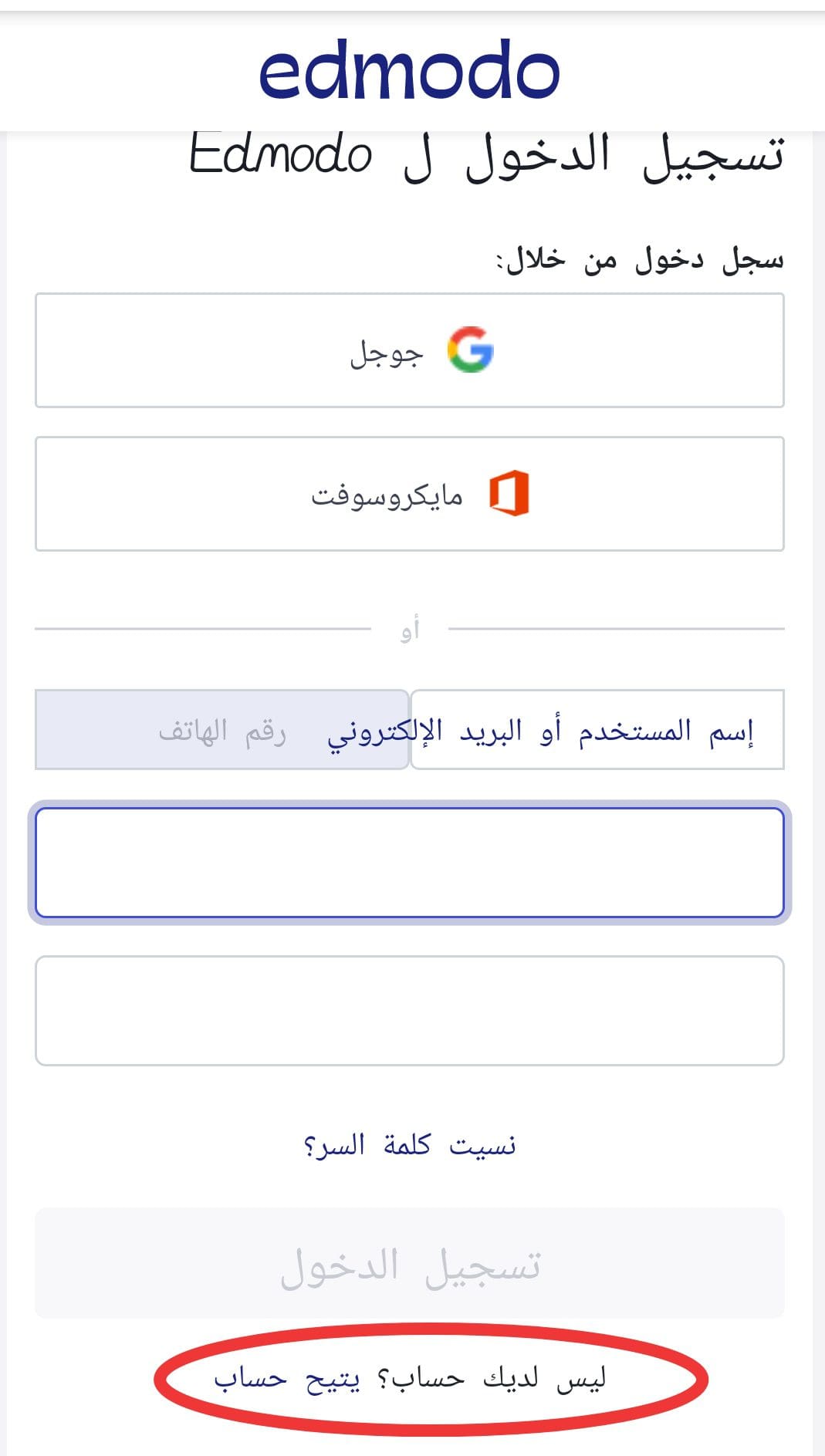Click the أو divider text
This screenshot has width=825, height=1456.
[x=410, y=630]
